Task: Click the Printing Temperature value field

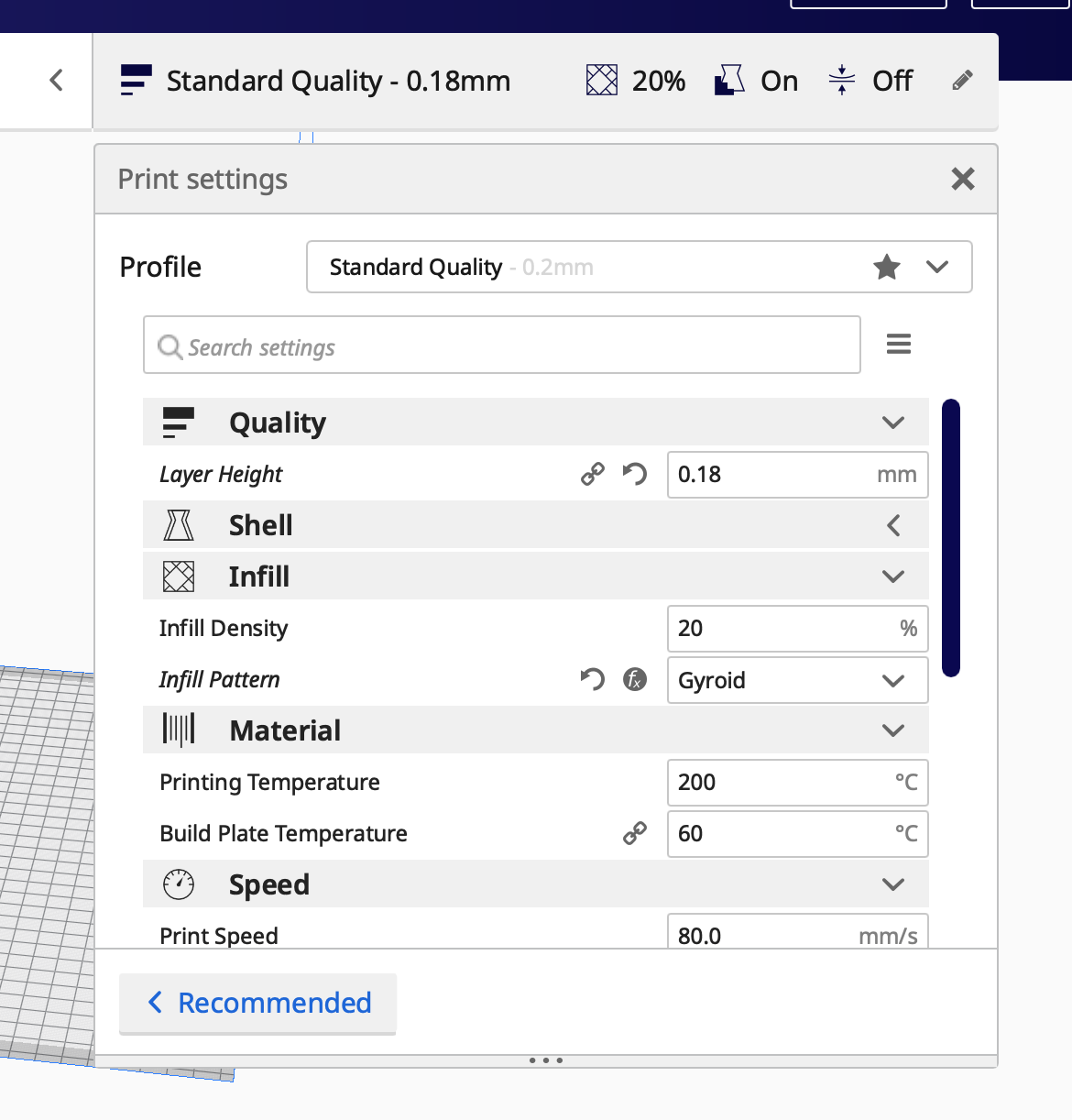Action: click(x=798, y=783)
